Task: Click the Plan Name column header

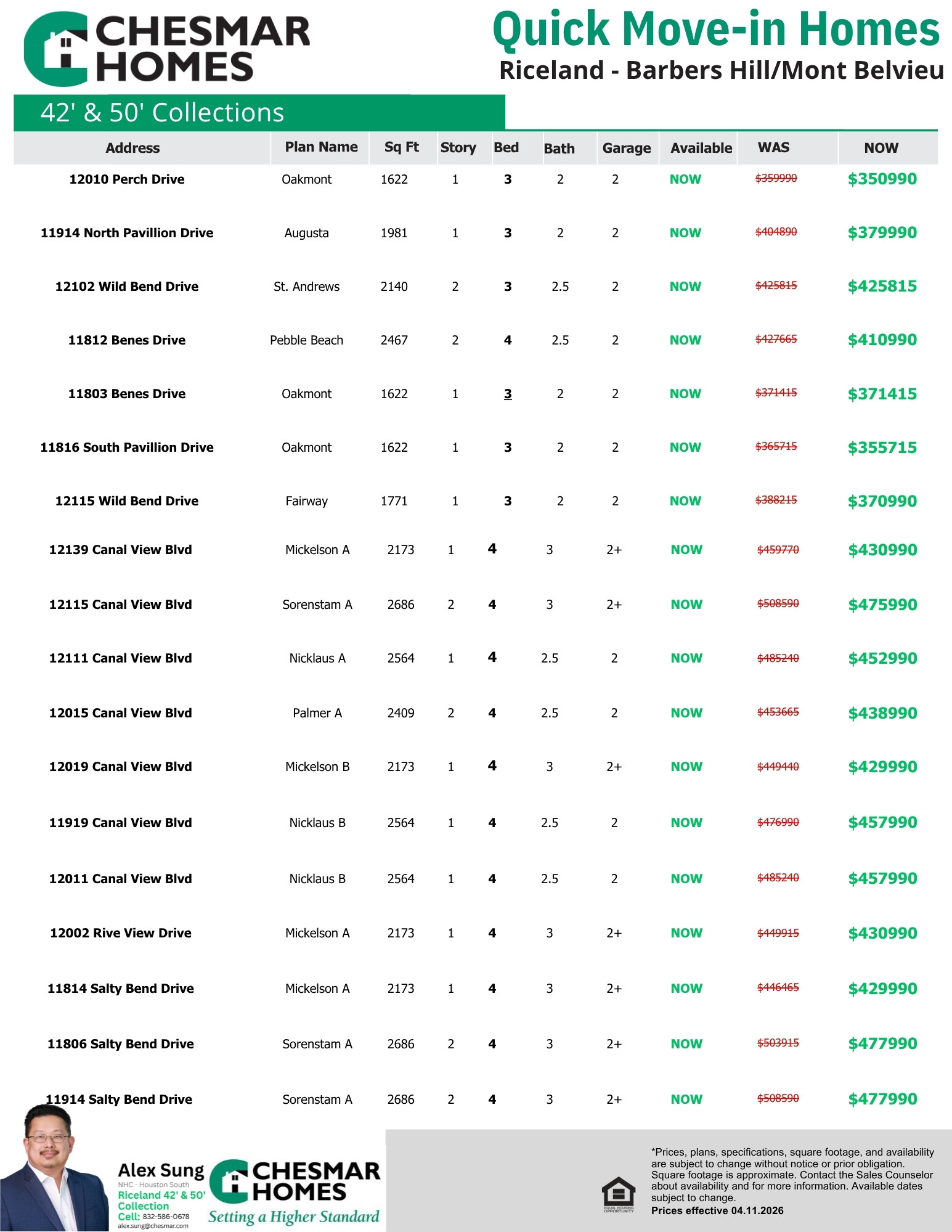Action: tap(321, 147)
